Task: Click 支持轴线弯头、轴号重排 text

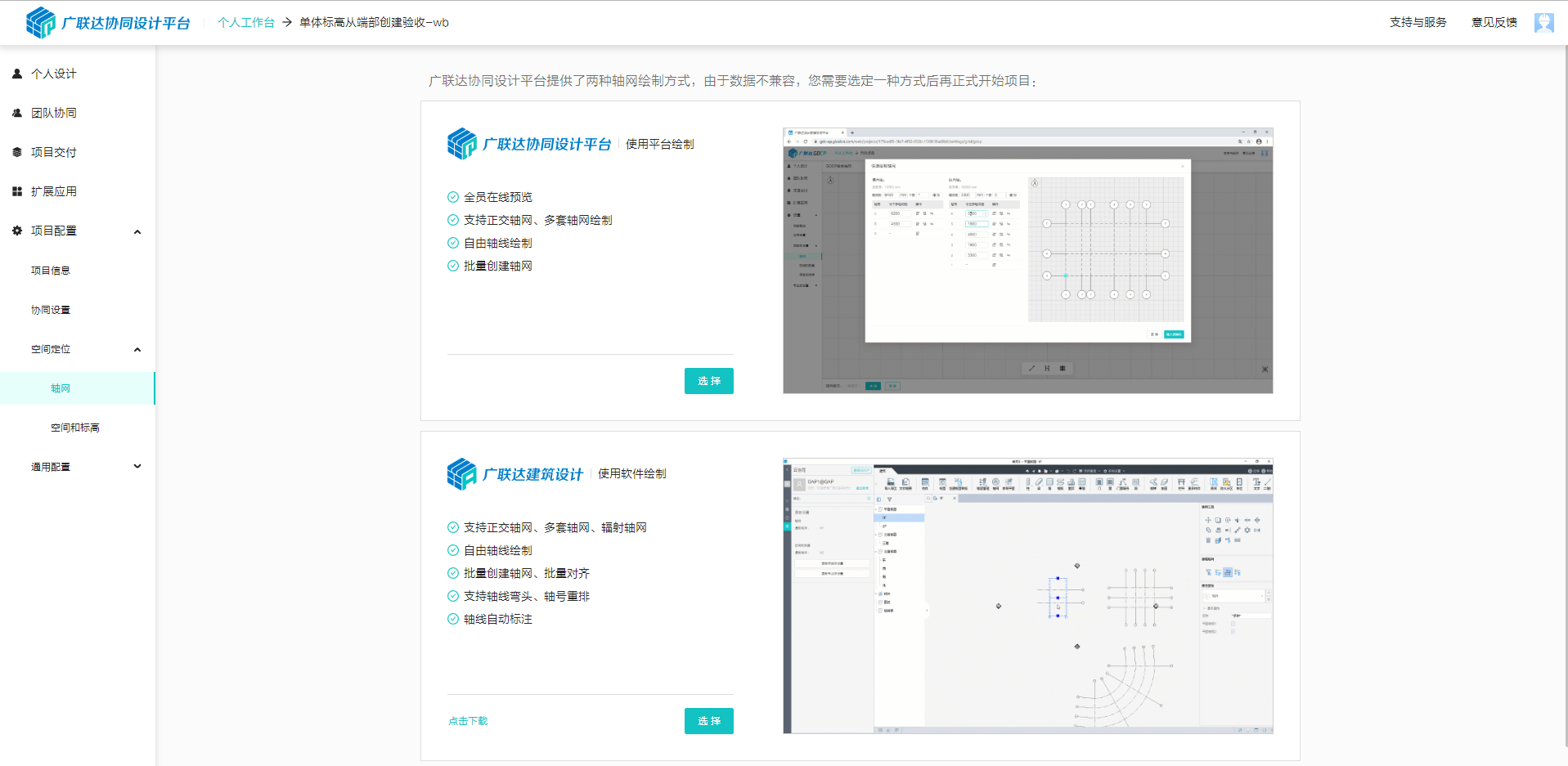Action: click(527, 596)
